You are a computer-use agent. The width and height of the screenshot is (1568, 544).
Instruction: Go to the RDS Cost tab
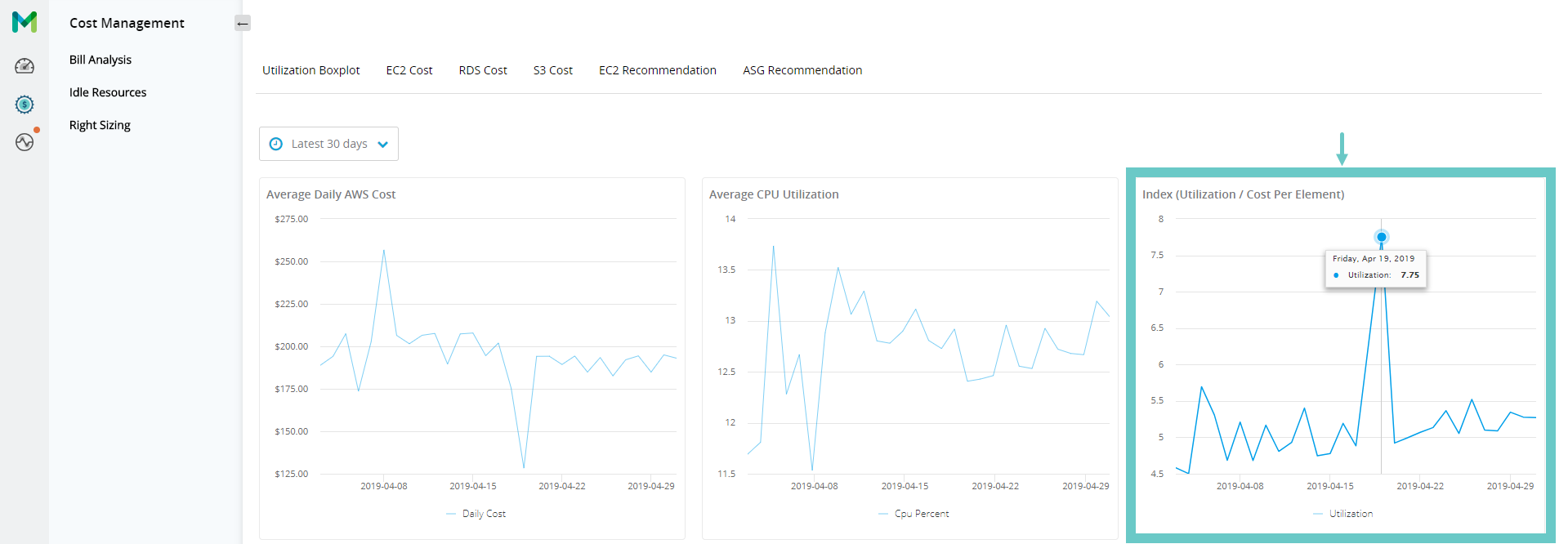pos(483,70)
